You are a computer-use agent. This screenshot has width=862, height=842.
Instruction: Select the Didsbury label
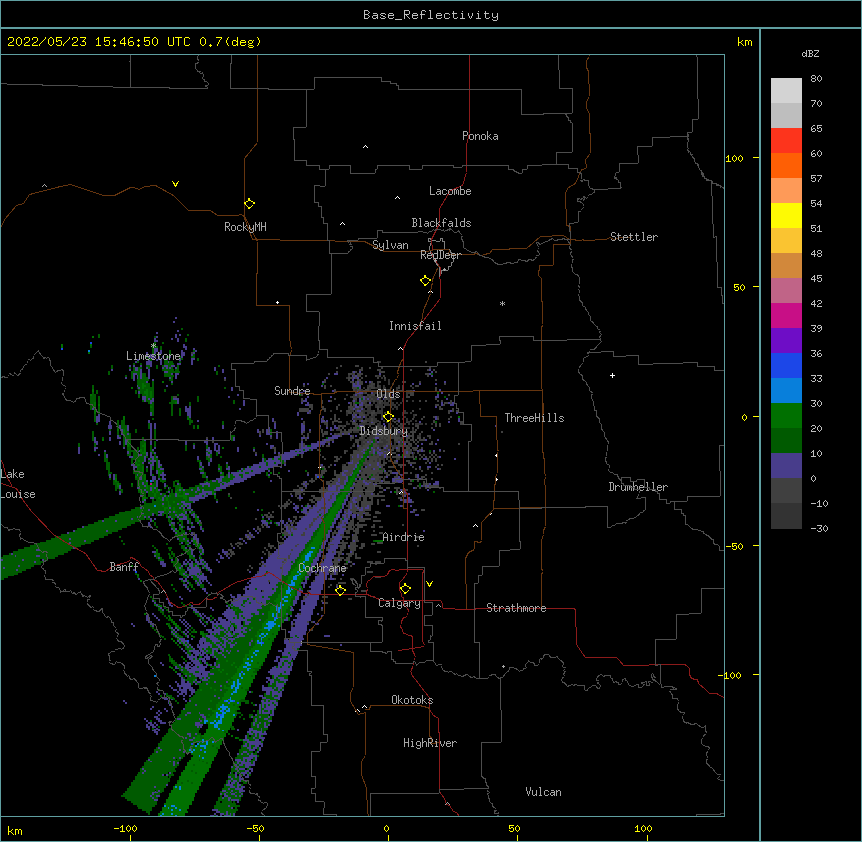[x=384, y=431]
